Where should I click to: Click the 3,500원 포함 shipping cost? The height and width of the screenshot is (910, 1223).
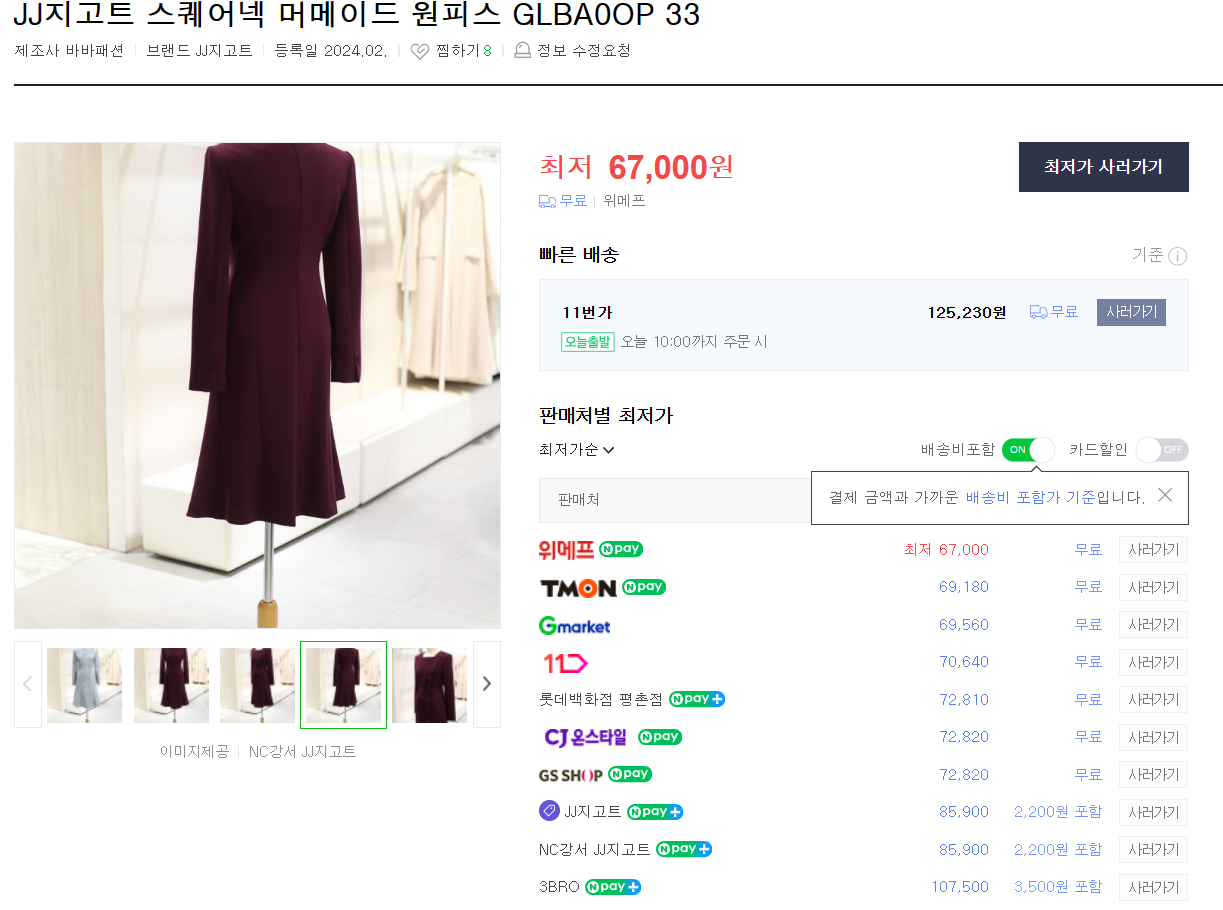[1058, 887]
